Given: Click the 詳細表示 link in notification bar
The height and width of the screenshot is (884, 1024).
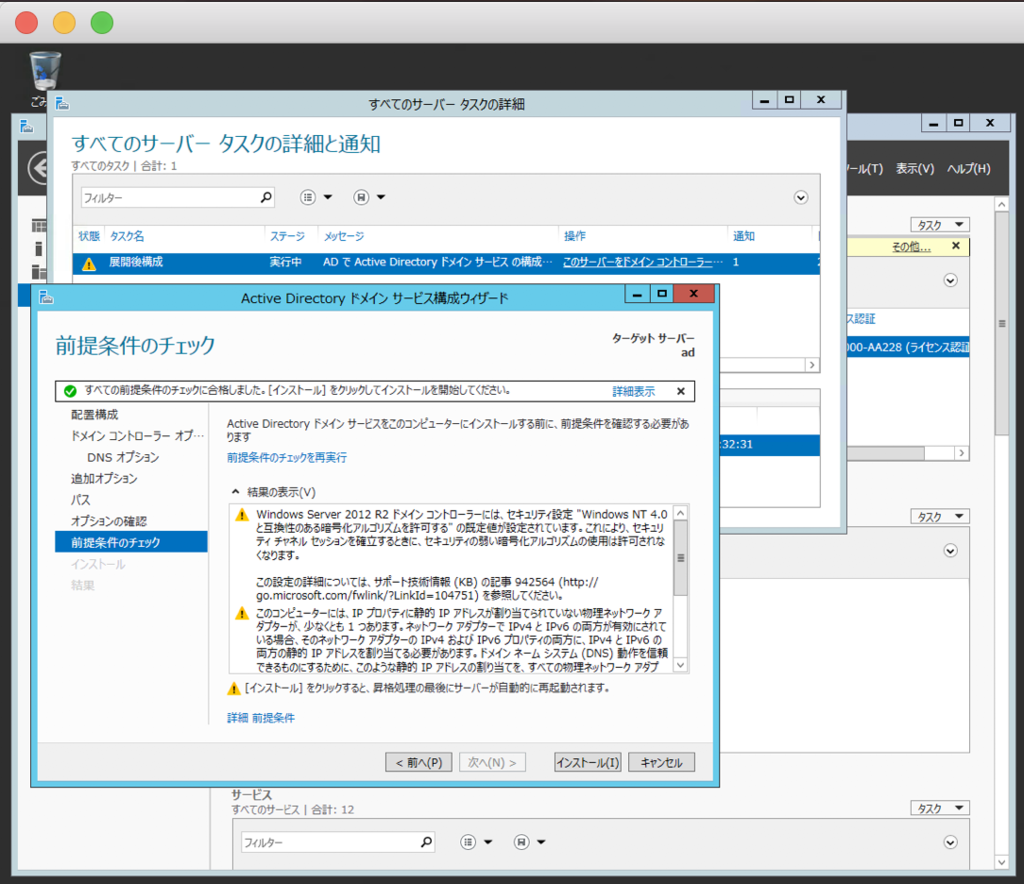Looking at the screenshot, I should (633, 391).
